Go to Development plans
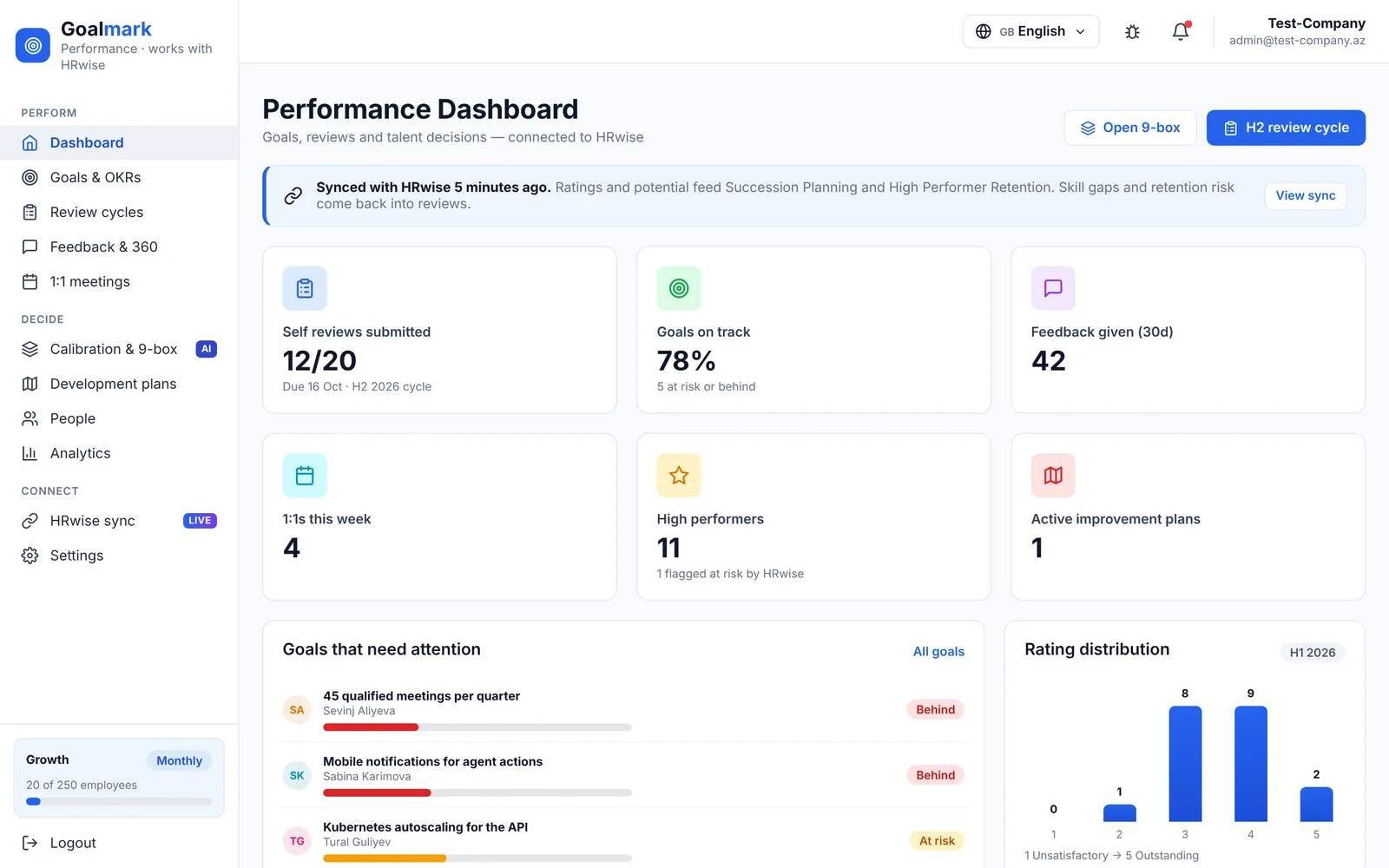Screen dimensions: 1389x868 click(119, 384)
